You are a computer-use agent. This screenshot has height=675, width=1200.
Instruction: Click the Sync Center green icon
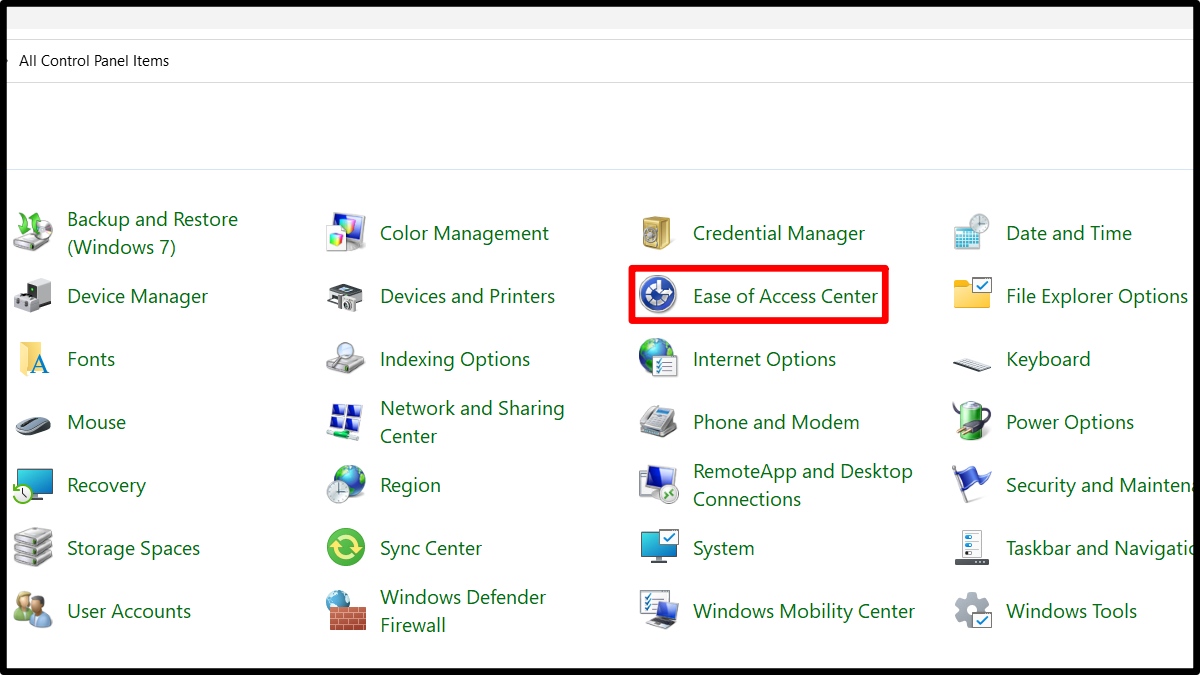[346, 548]
